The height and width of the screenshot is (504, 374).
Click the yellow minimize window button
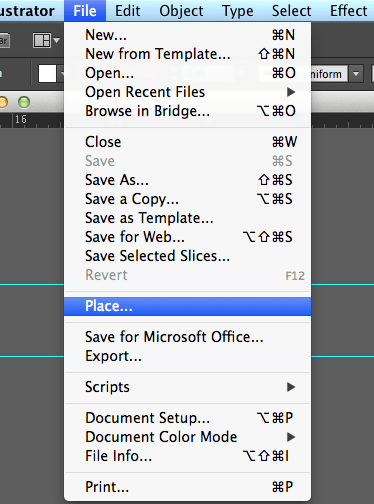click(3, 102)
